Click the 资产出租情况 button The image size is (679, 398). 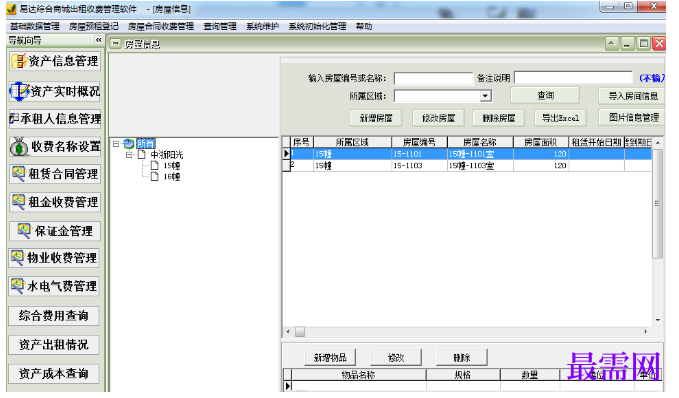[54, 345]
